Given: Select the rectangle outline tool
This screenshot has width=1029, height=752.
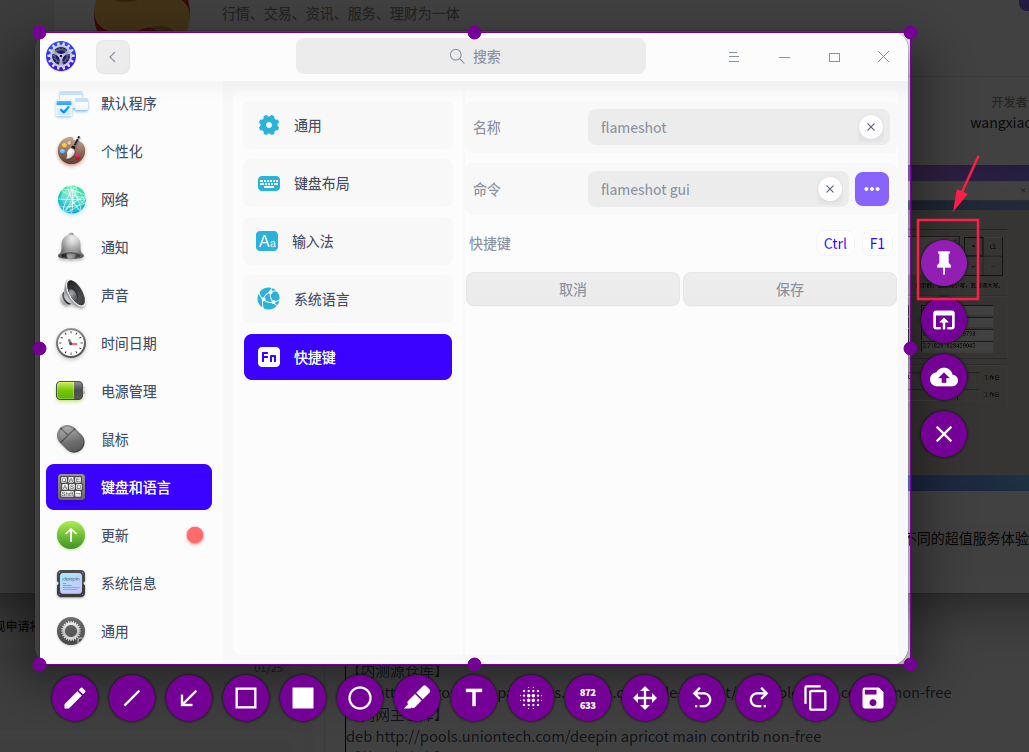Looking at the screenshot, I should (x=246, y=698).
